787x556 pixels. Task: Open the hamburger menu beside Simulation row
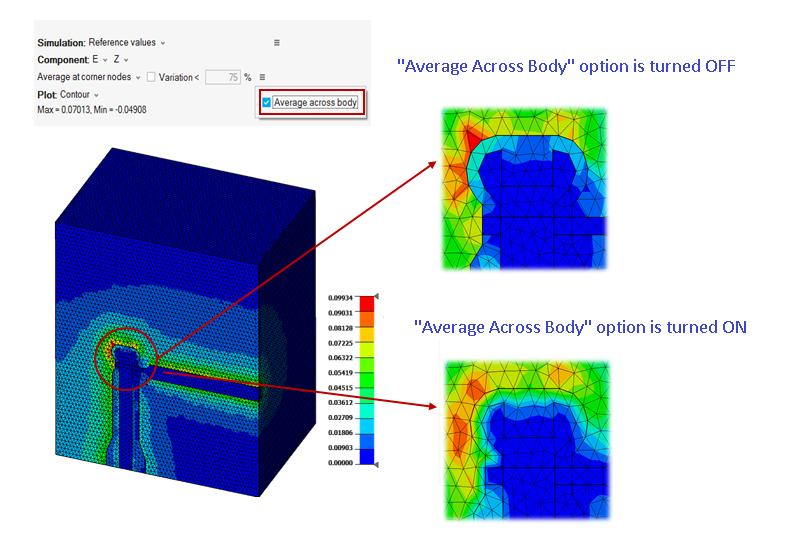click(x=277, y=43)
